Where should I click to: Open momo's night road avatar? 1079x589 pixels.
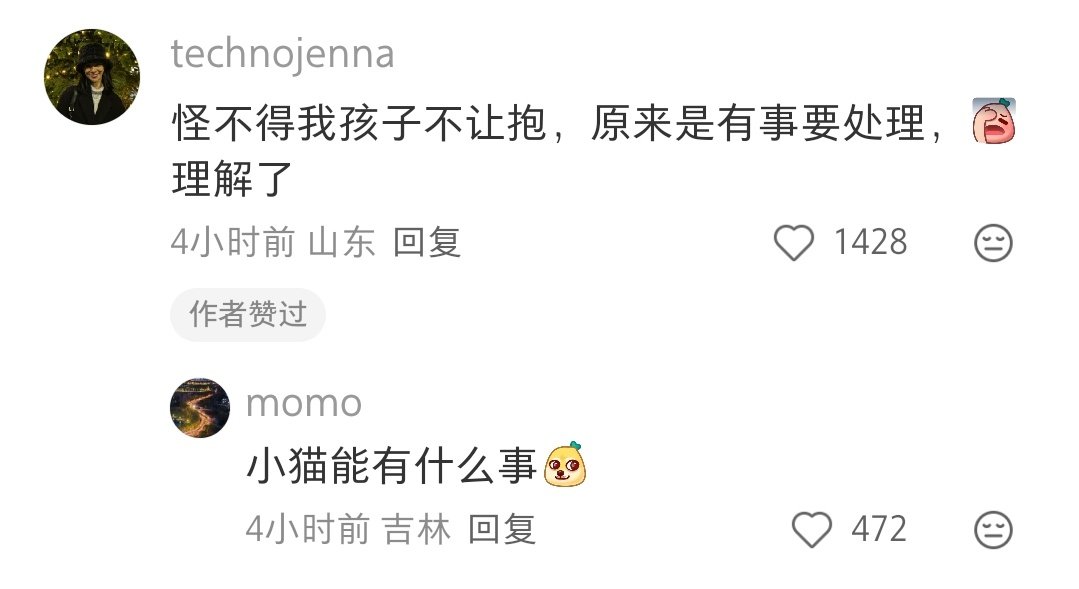pos(200,407)
